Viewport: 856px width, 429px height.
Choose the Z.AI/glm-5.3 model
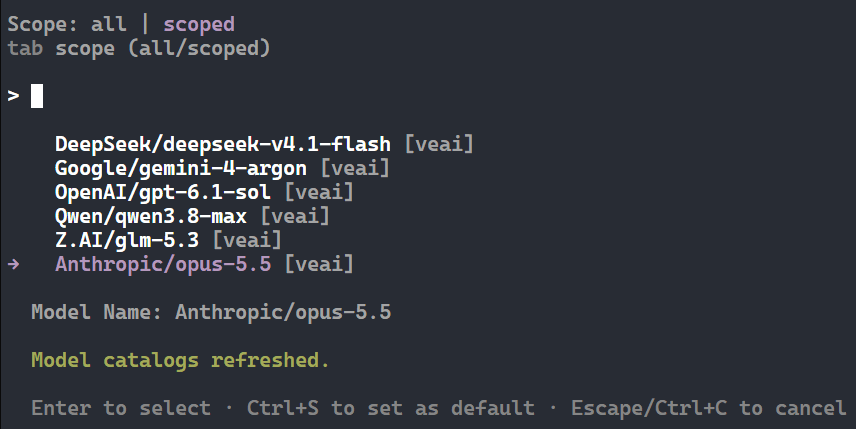(168, 240)
